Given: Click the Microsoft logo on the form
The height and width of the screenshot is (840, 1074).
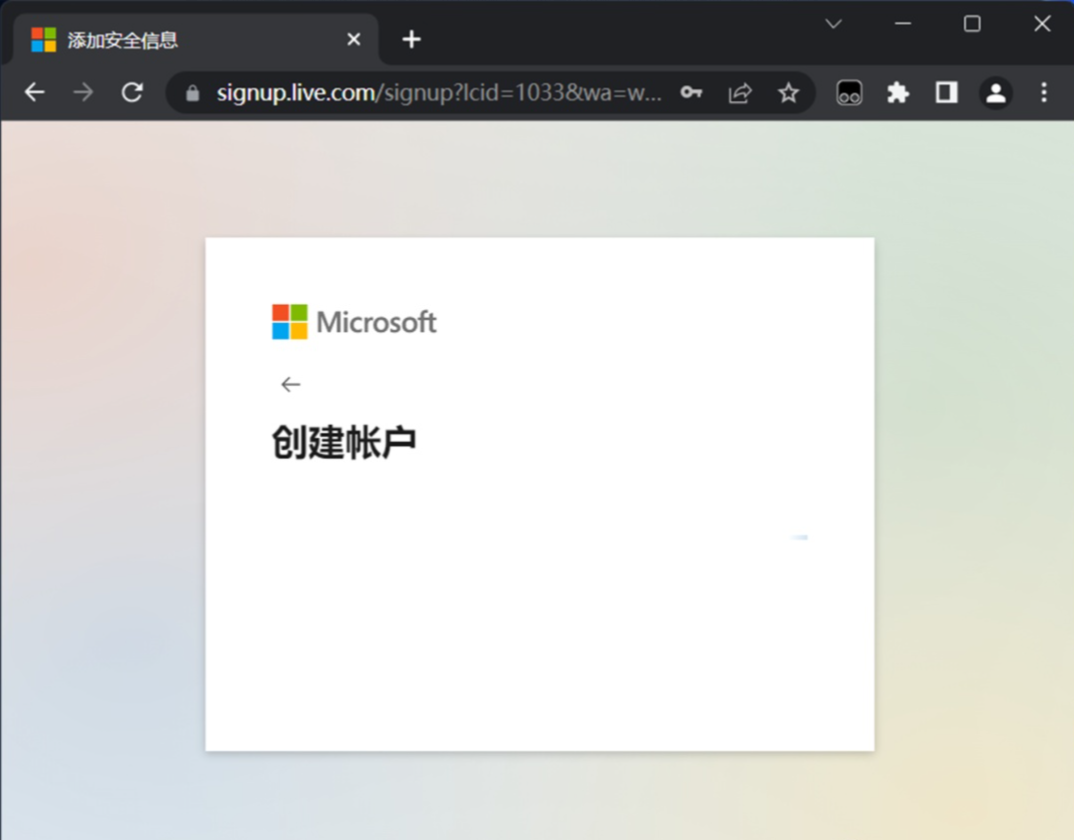Looking at the screenshot, I should pos(354,322).
